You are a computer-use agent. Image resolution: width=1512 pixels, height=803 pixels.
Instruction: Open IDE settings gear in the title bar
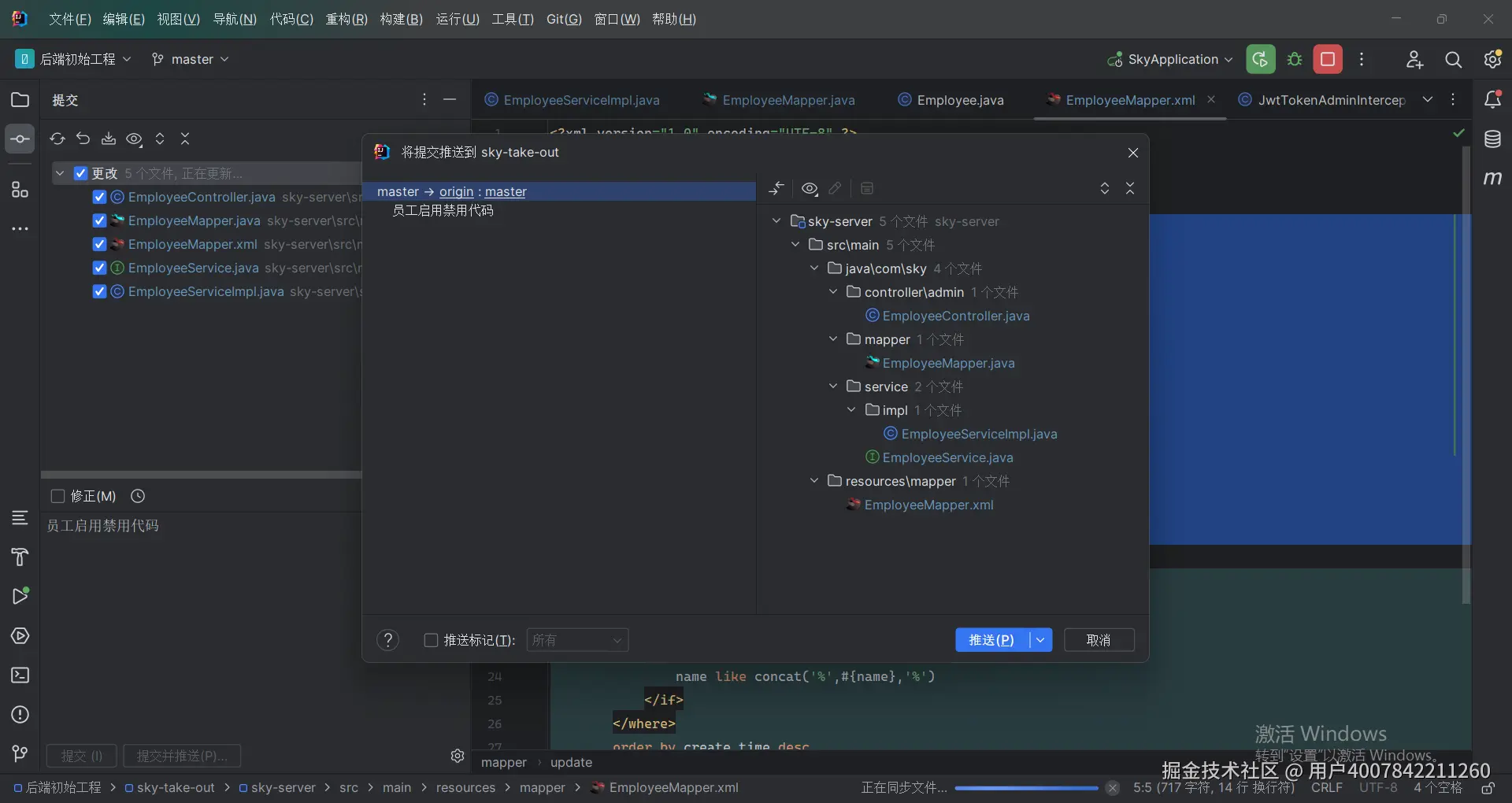coord(1492,60)
